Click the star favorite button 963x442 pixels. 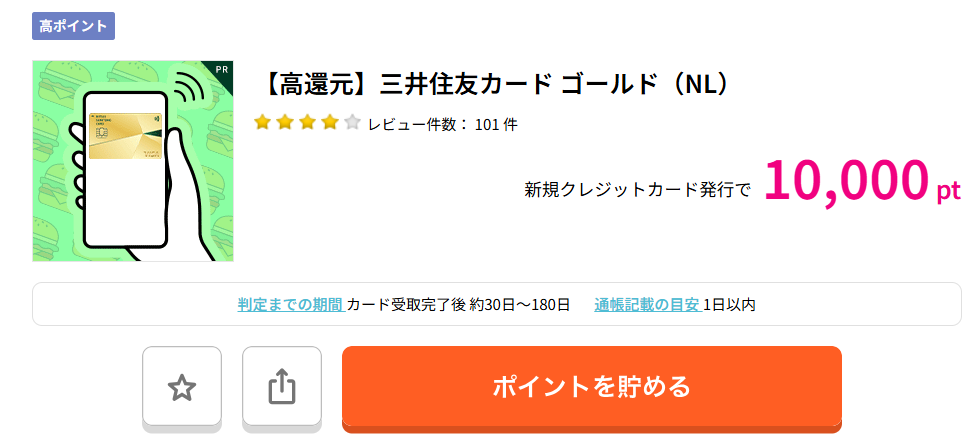(x=182, y=386)
